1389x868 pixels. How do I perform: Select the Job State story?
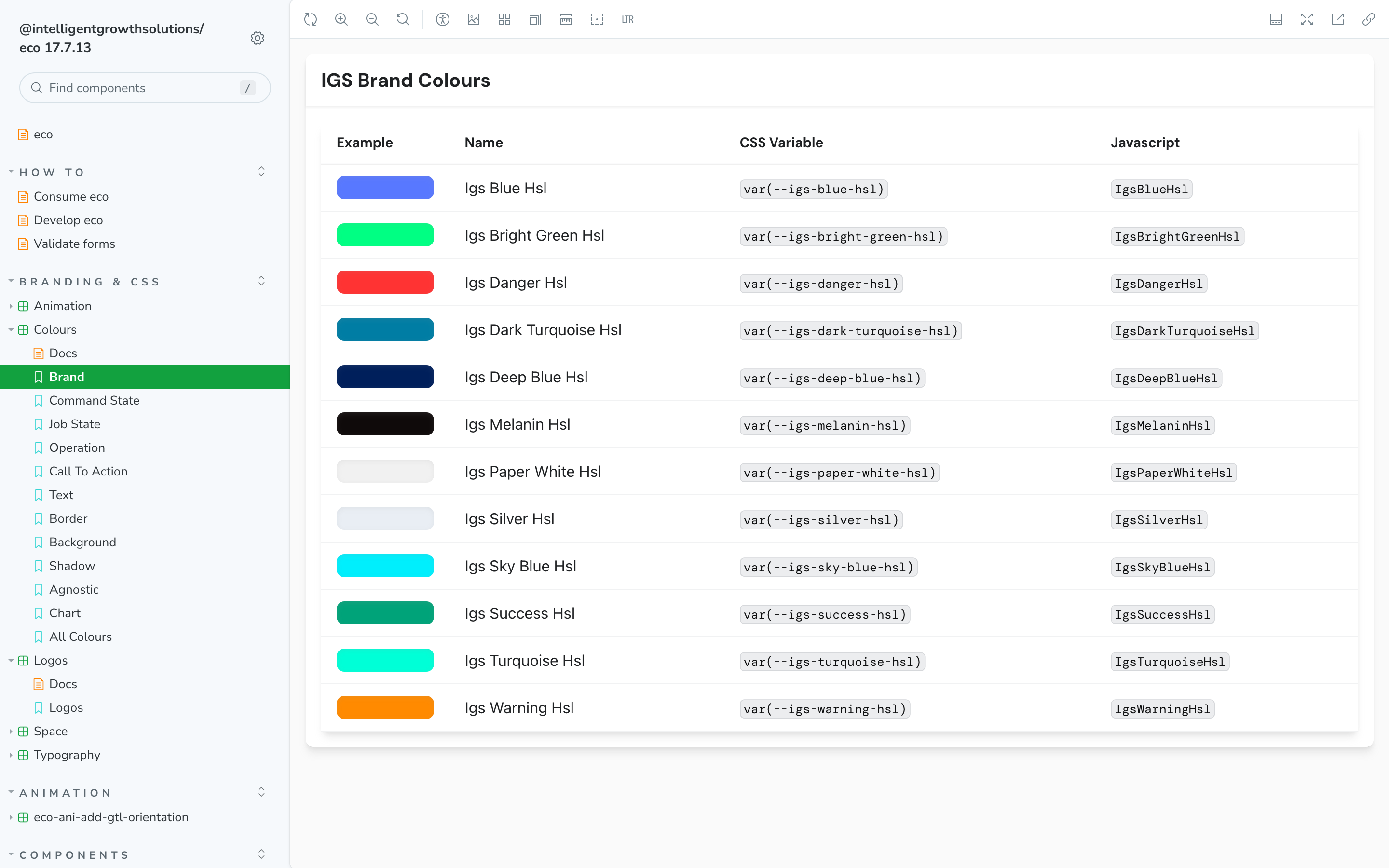tap(75, 424)
